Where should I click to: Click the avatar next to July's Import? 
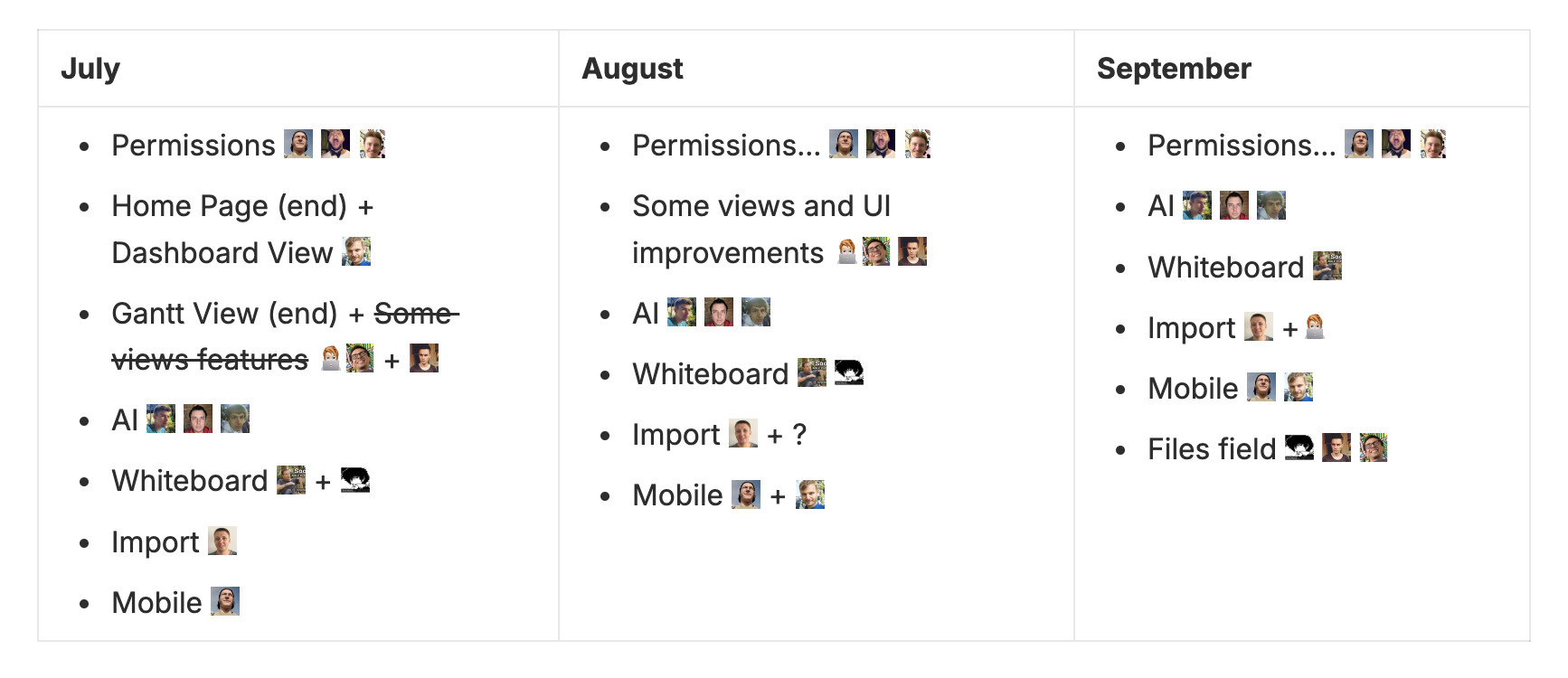click(x=222, y=541)
